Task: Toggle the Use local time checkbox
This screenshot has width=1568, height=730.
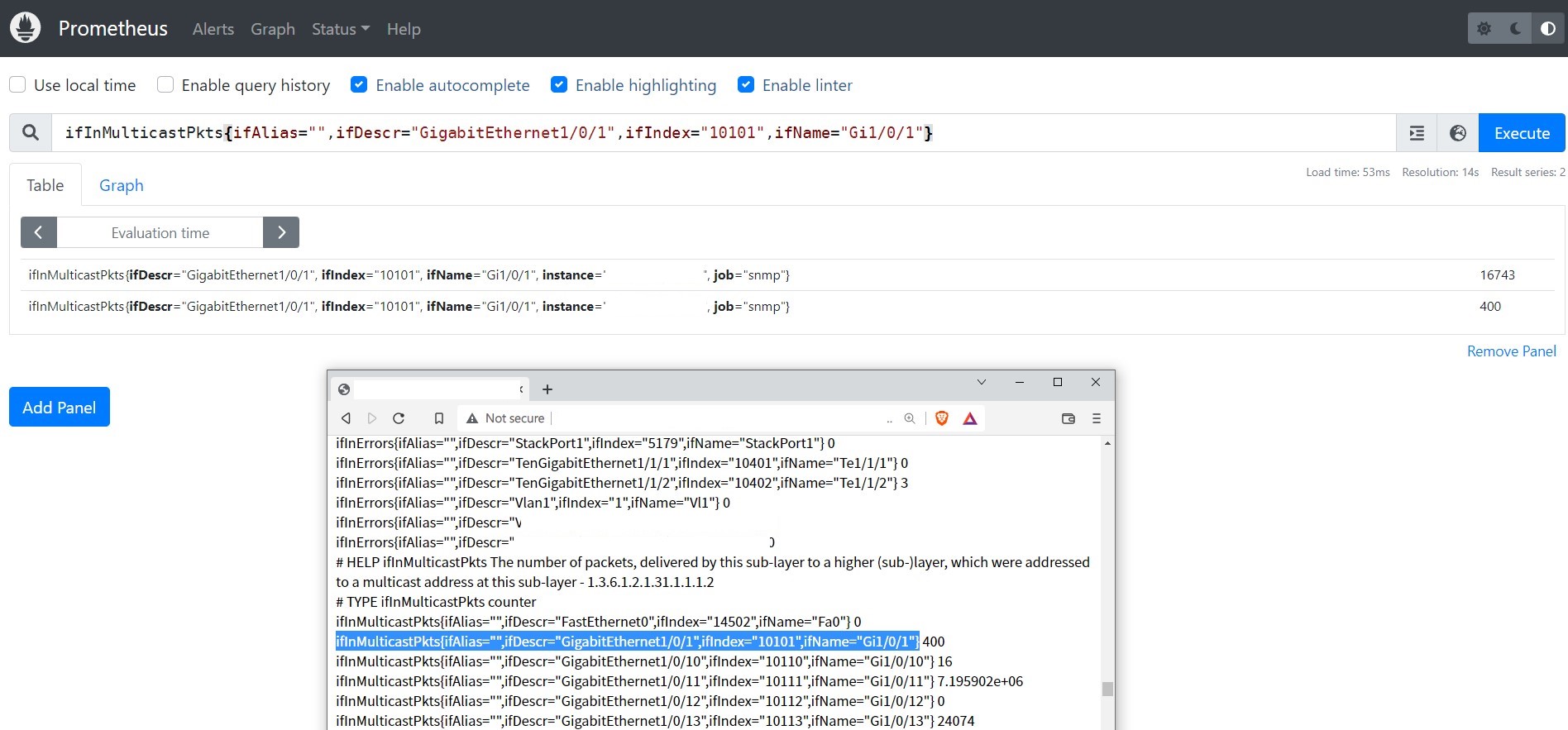Action: tap(17, 84)
